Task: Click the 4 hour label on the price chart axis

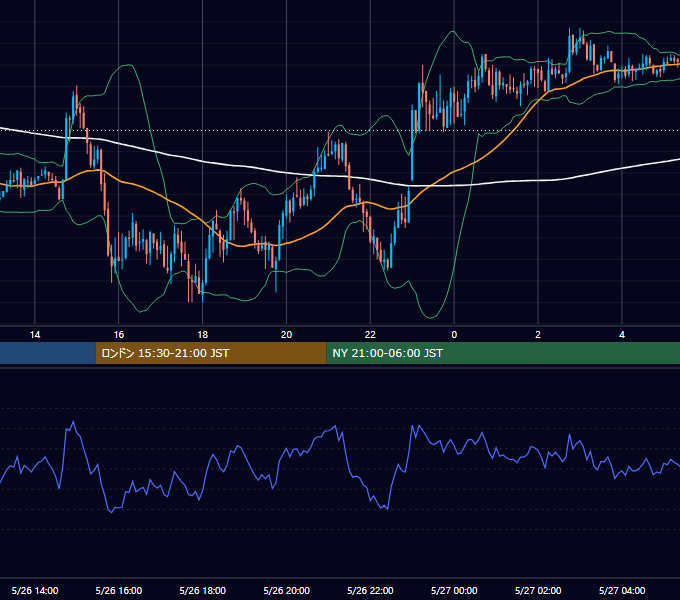Action: point(622,335)
